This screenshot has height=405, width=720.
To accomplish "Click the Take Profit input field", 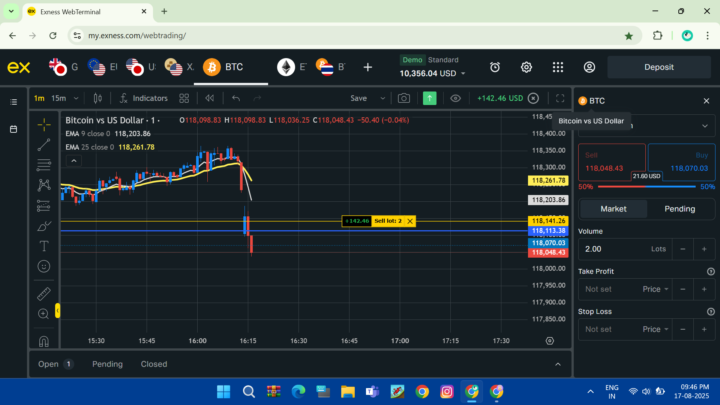I will tap(609, 289).
